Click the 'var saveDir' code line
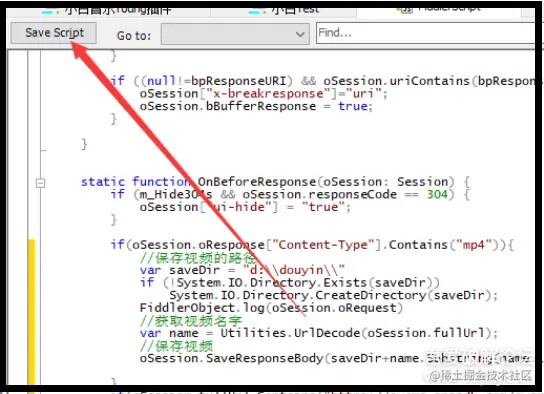The image size is (544, 394). coord(242,270)
